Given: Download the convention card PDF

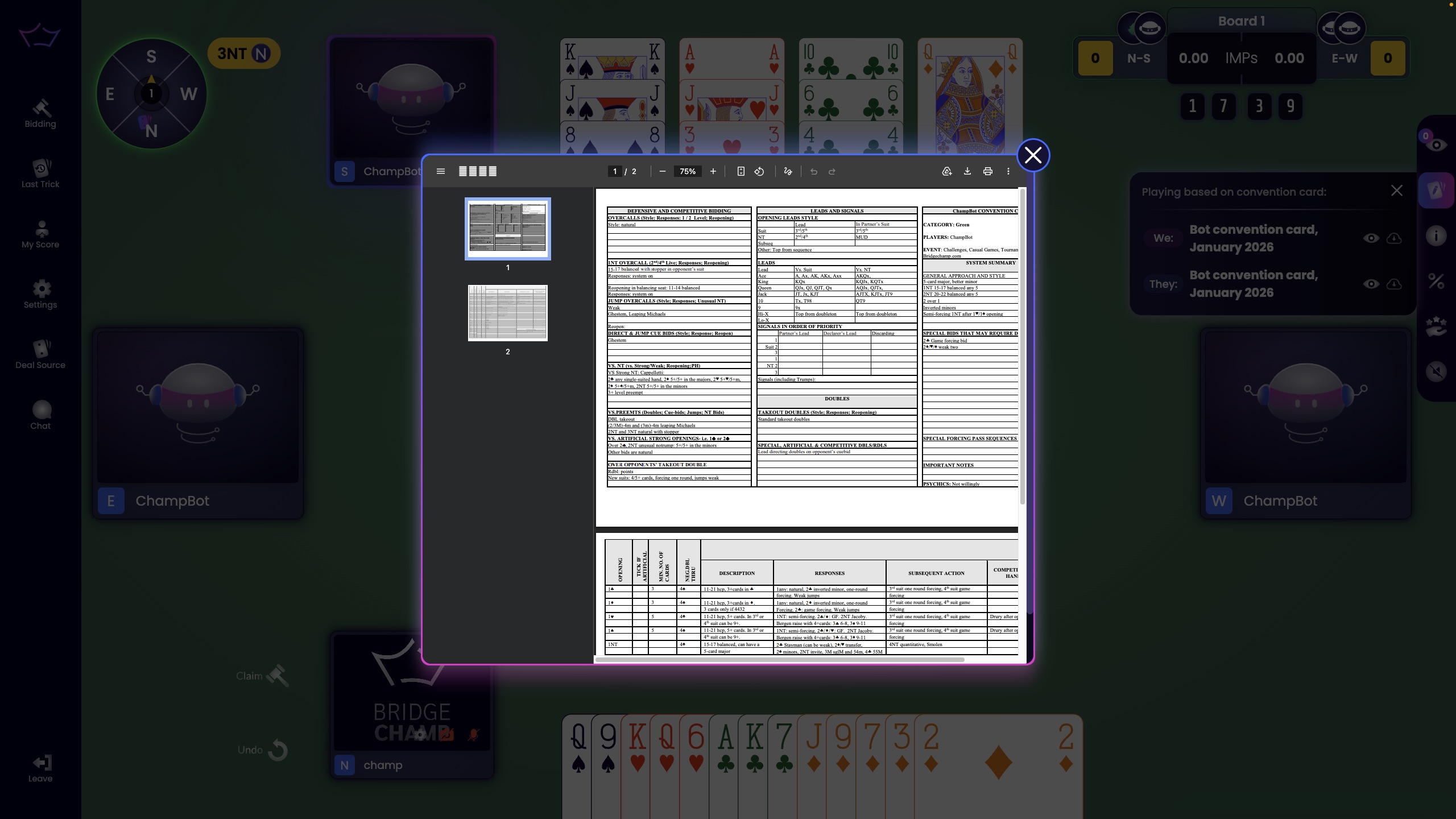Looking at the screenshot, I should coord(967,171).
